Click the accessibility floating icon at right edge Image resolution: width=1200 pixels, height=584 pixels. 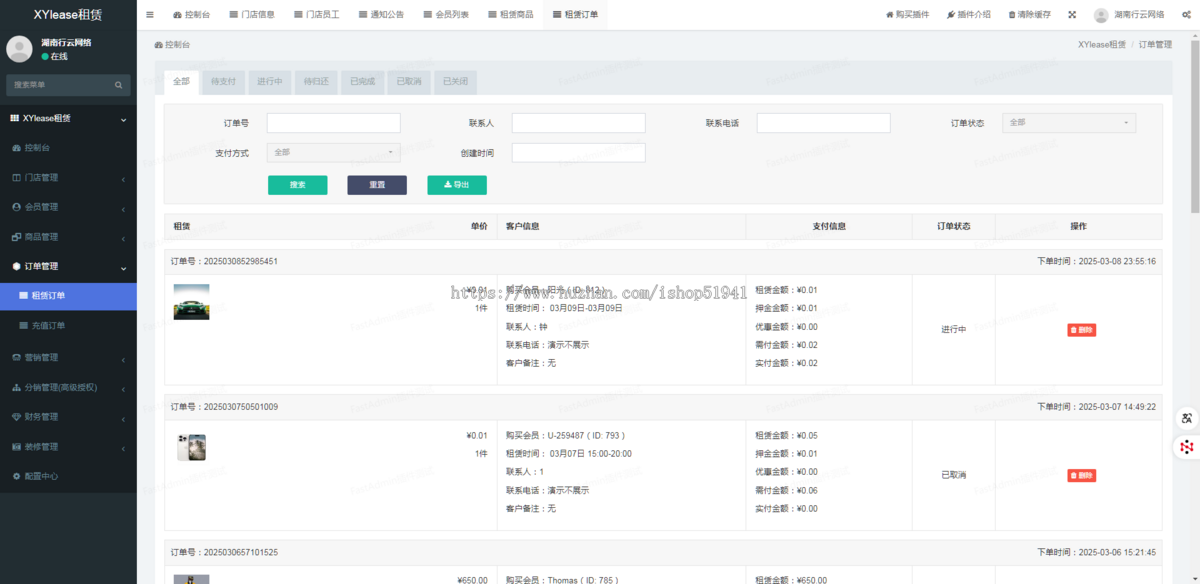[1186, 418]
